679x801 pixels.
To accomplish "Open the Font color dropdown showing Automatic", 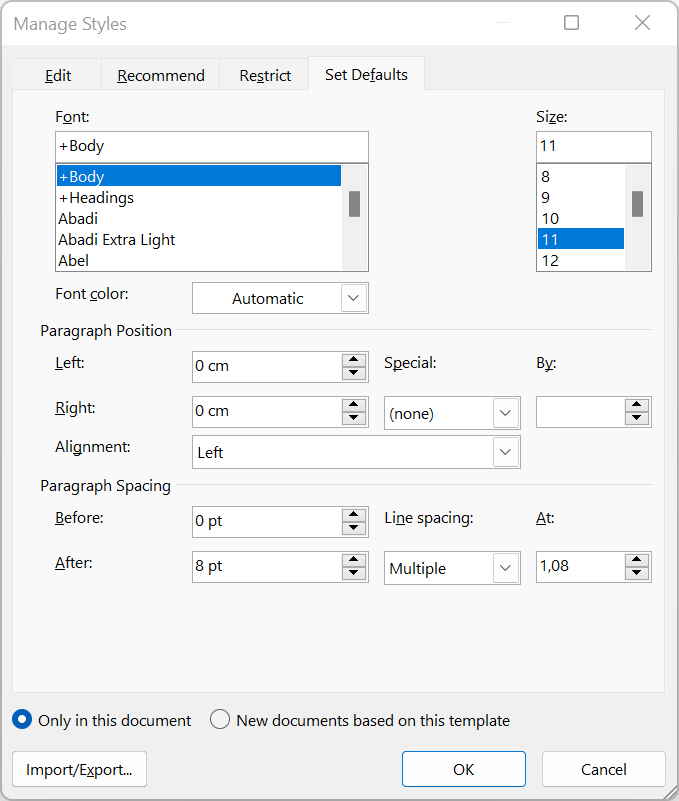I will point(353,297).
